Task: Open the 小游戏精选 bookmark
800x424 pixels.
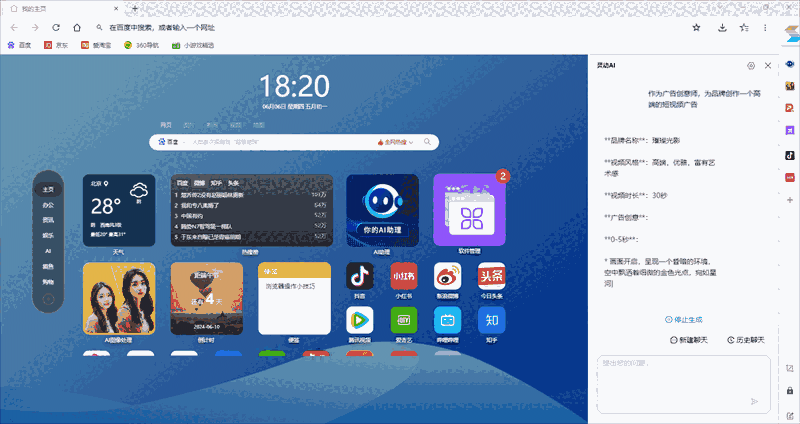Action: click(193, 45)
